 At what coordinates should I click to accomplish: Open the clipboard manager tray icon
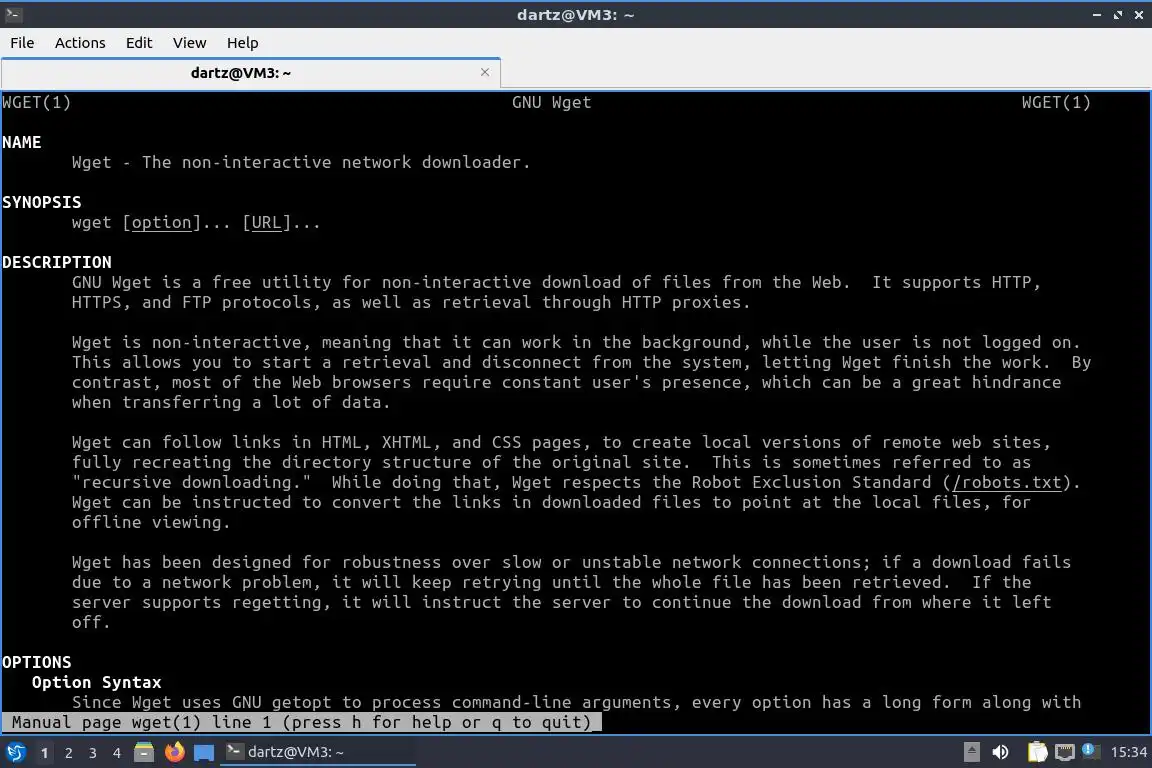[1037, 752]
